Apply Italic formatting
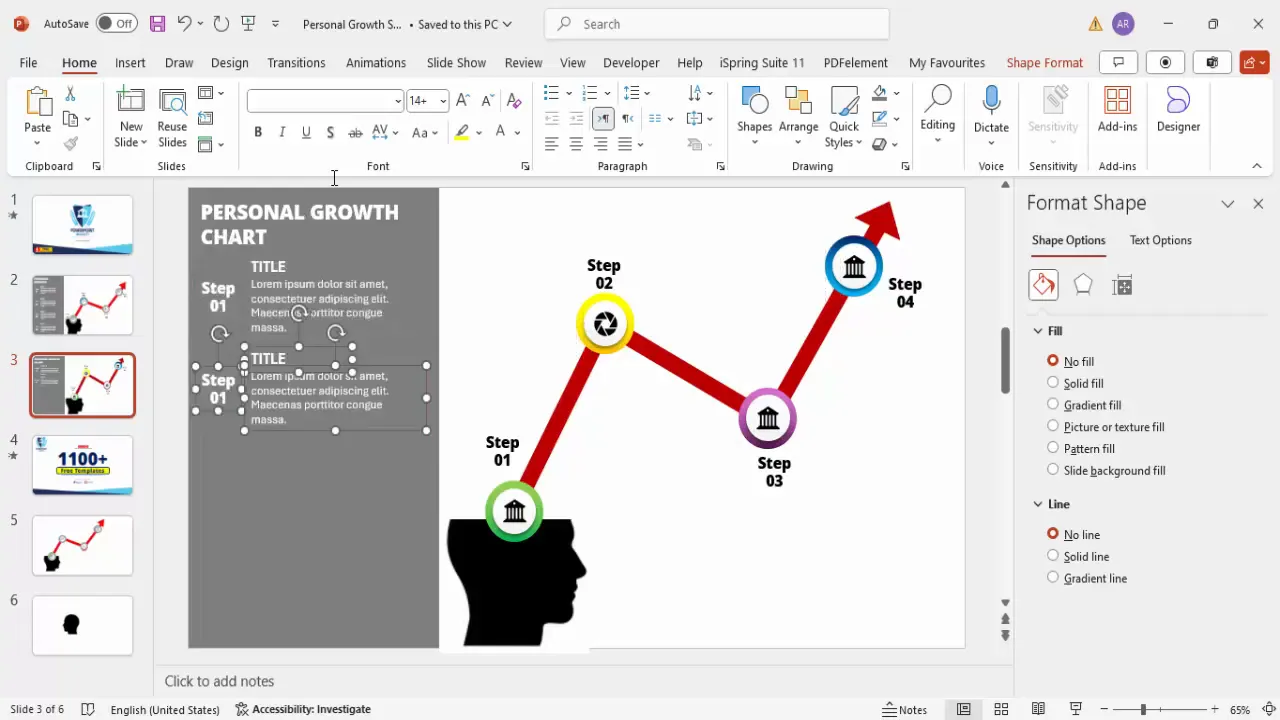The image size is (1280, 720). (282, 132)
